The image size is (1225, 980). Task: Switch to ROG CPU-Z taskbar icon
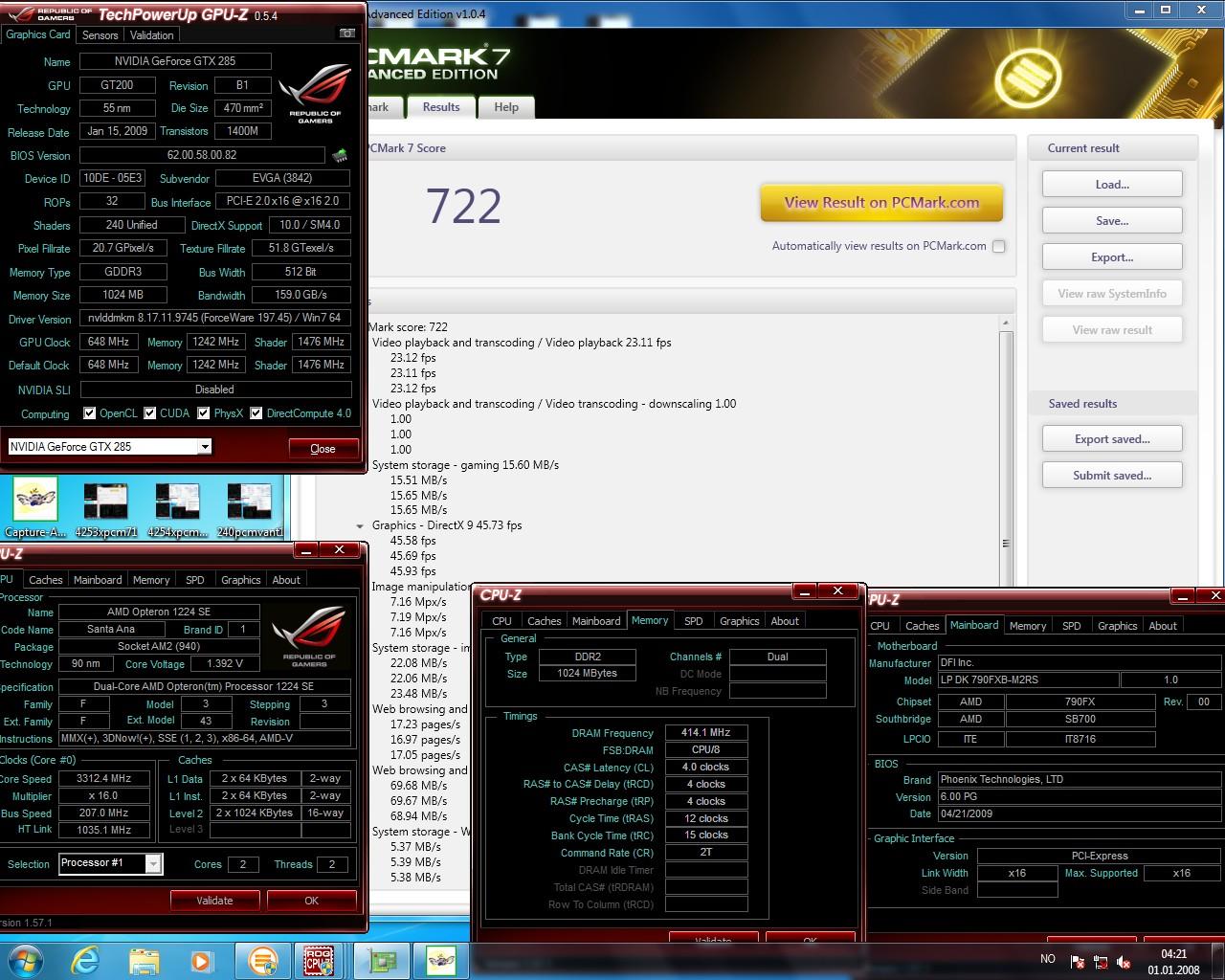coord(319,960)
